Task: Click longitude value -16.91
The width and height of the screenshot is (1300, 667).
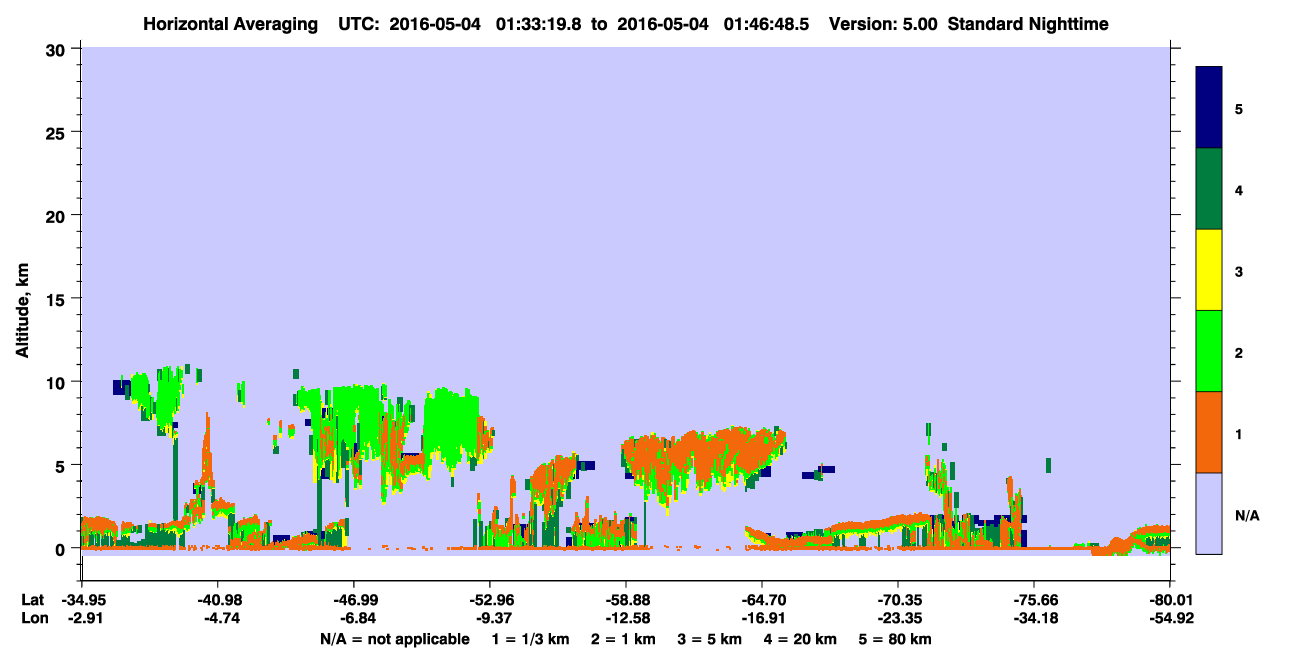Action: click(762, 618)
